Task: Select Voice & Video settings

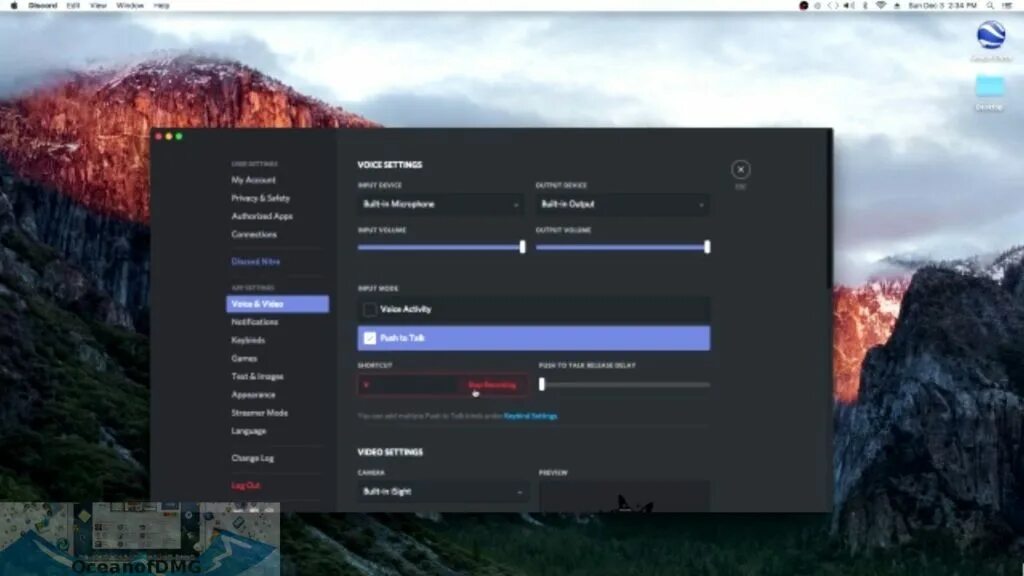Action: [278, 304]
